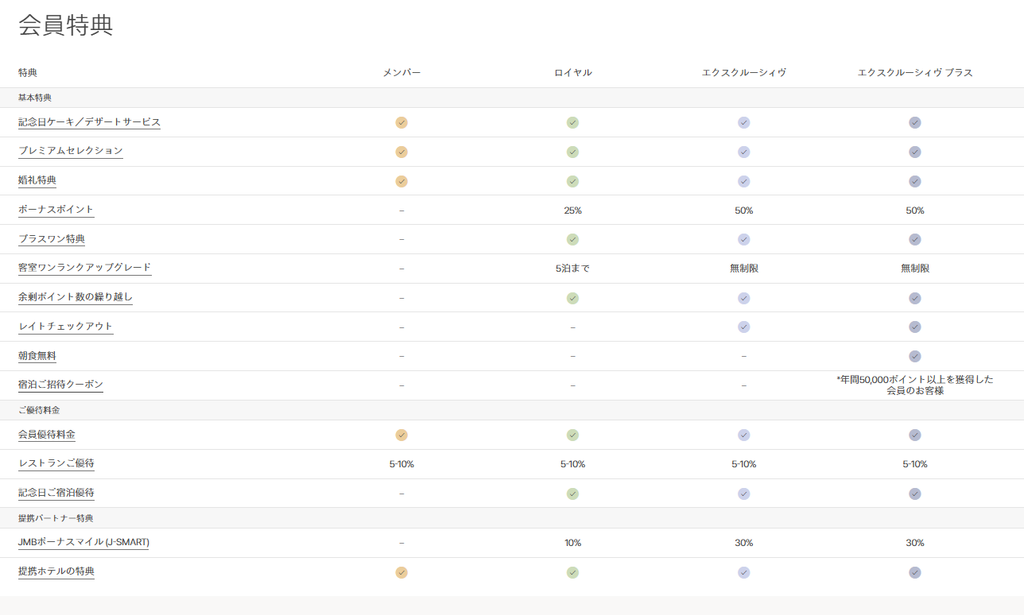Image resolution: width=1024 pixels, height=615 pixels.
Task: Click ロイヤル checkmark for 記念日ご宿泊優待
Action: 573,494
